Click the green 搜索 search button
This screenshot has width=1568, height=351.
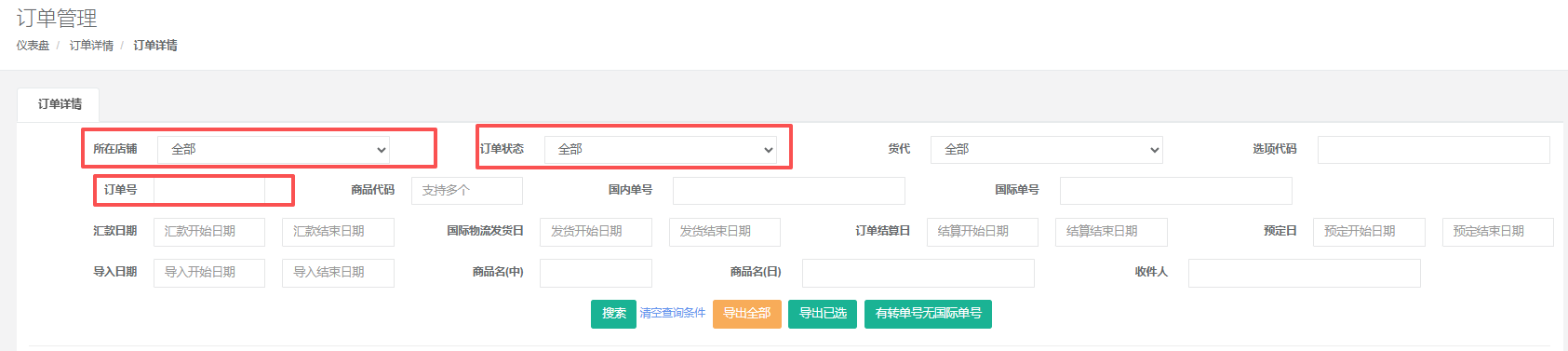click(x=613, y=314)
